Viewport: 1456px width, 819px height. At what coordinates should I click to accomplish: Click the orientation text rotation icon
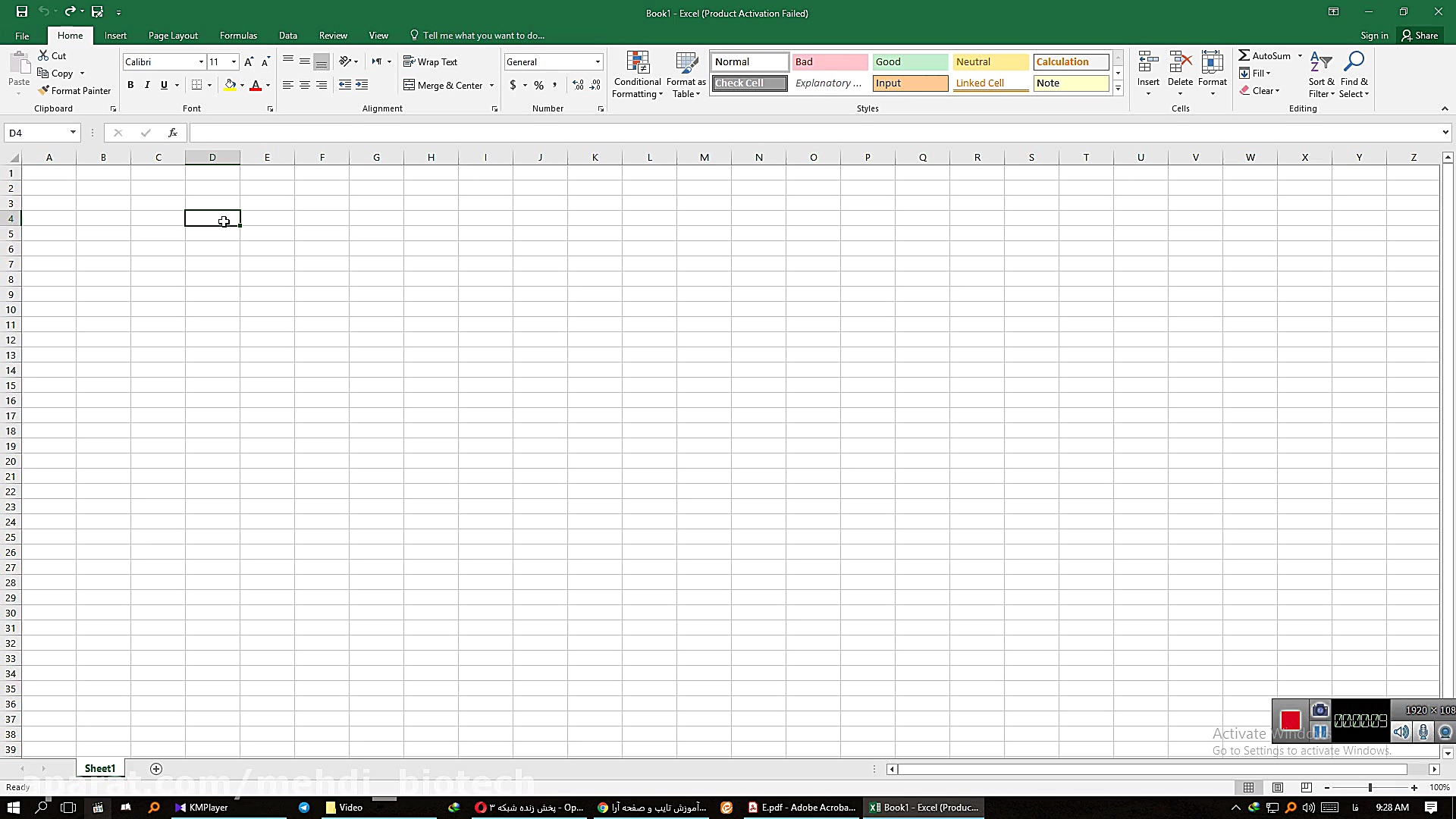point(345,61)
